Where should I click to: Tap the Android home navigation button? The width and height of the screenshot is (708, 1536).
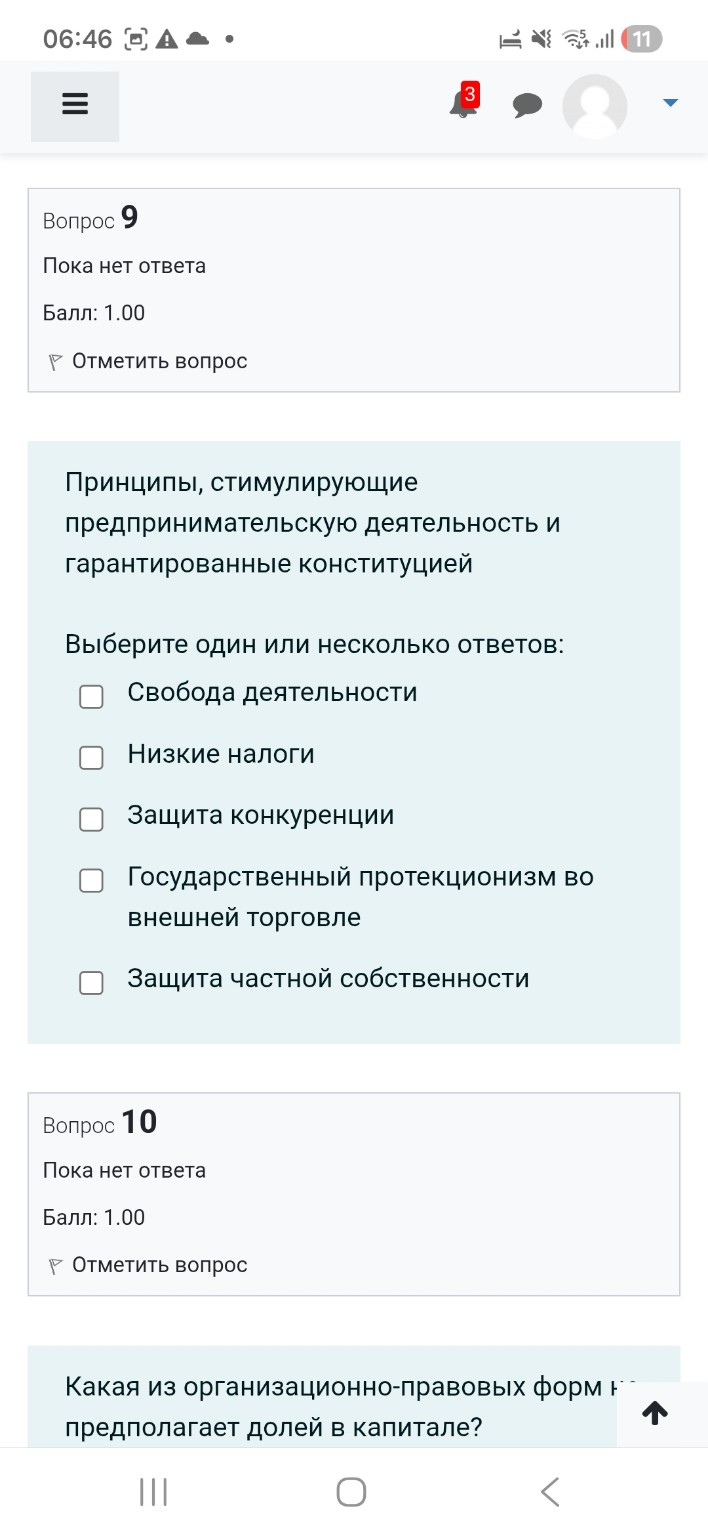tap(350, 1490)
